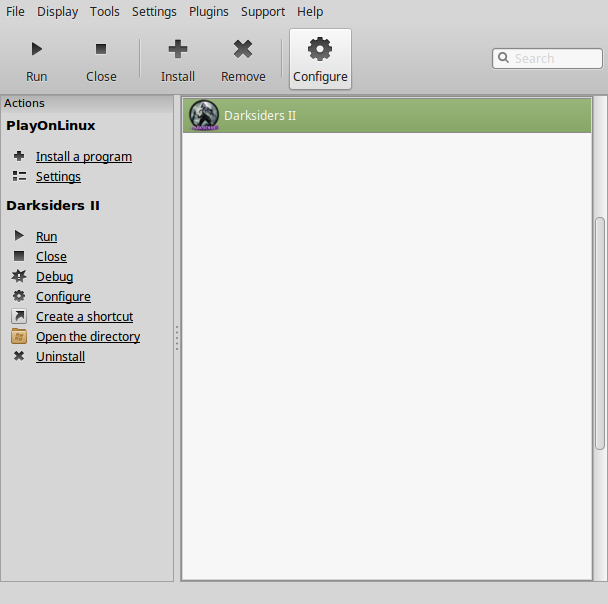
Task: Open the Debug link
Action: pyautogui.click(x=55, y=277)
